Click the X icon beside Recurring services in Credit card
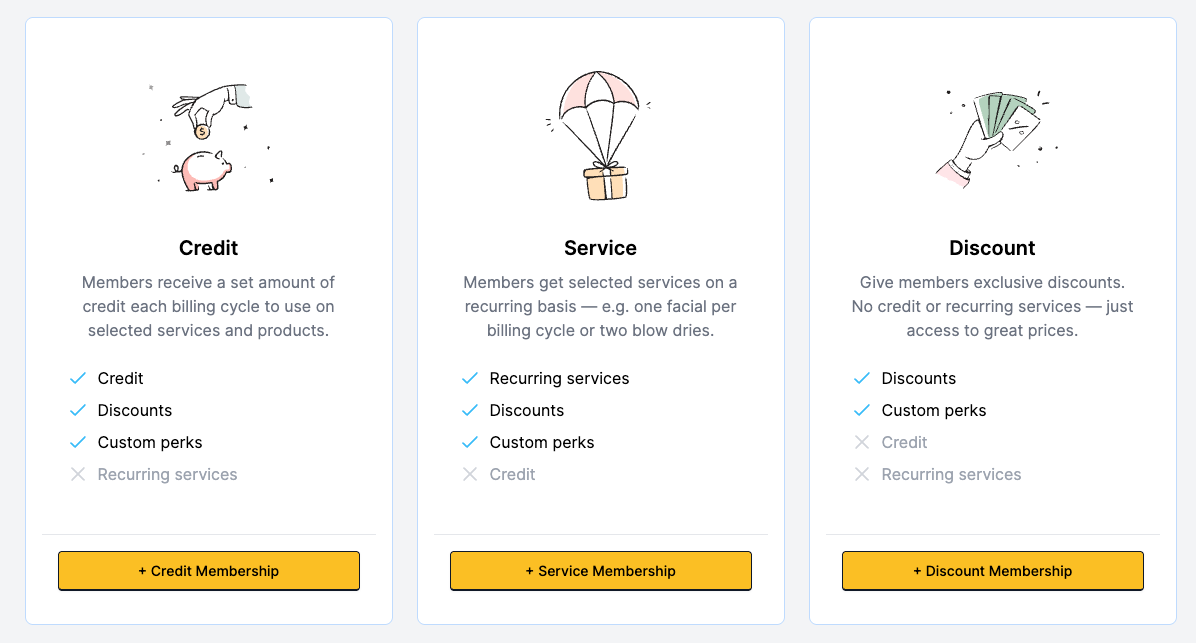The height and width of the screenshot is (643, 1196). pyautogui.click(x=78, y=474)
